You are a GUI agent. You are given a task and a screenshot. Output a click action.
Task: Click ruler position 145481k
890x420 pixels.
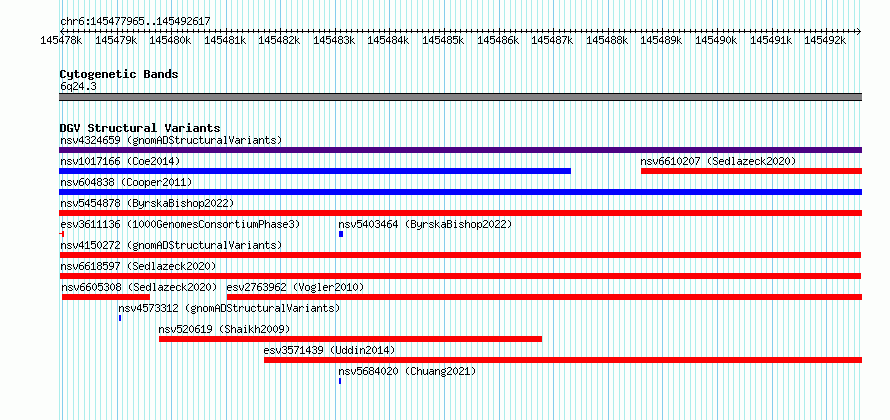click(225, 40)
